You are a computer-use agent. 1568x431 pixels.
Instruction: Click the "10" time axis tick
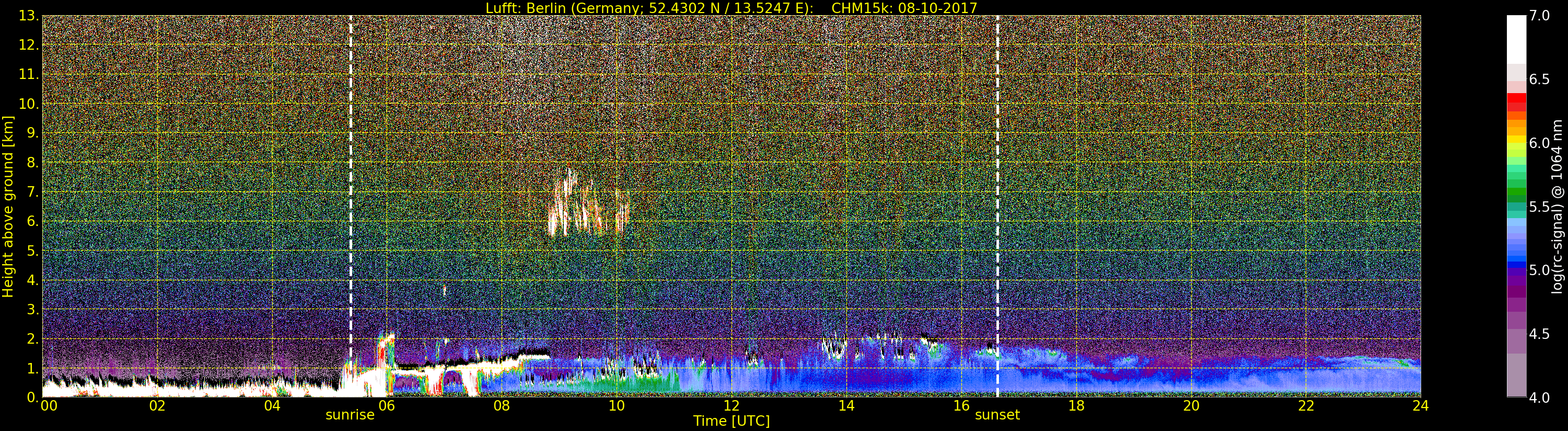coord(617,406)
